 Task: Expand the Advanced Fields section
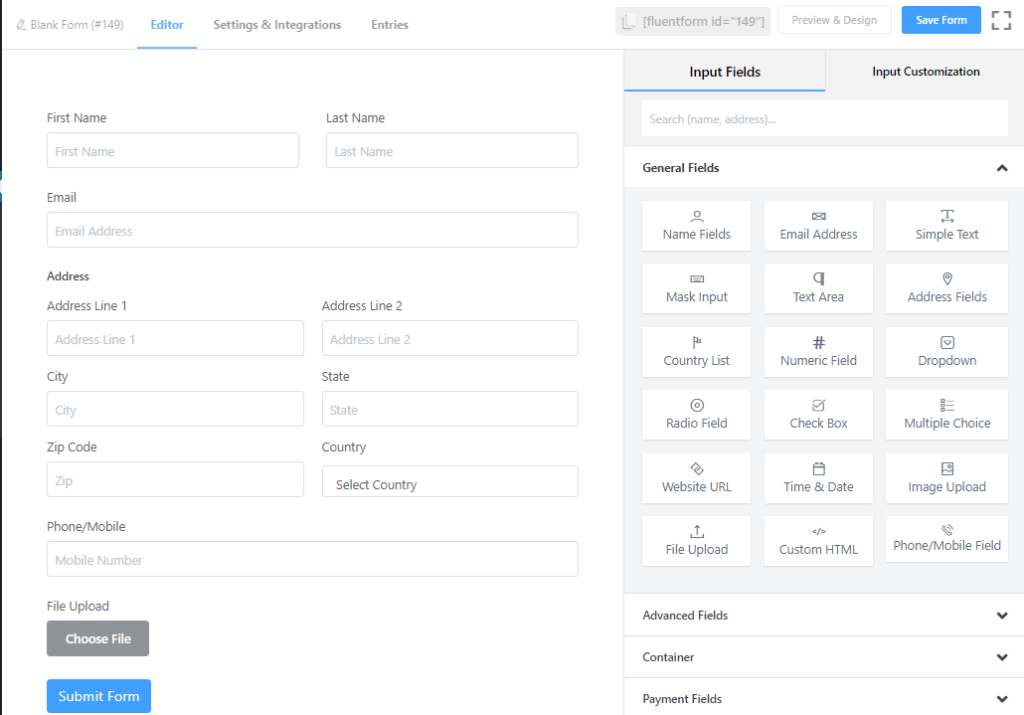point(822,614)
